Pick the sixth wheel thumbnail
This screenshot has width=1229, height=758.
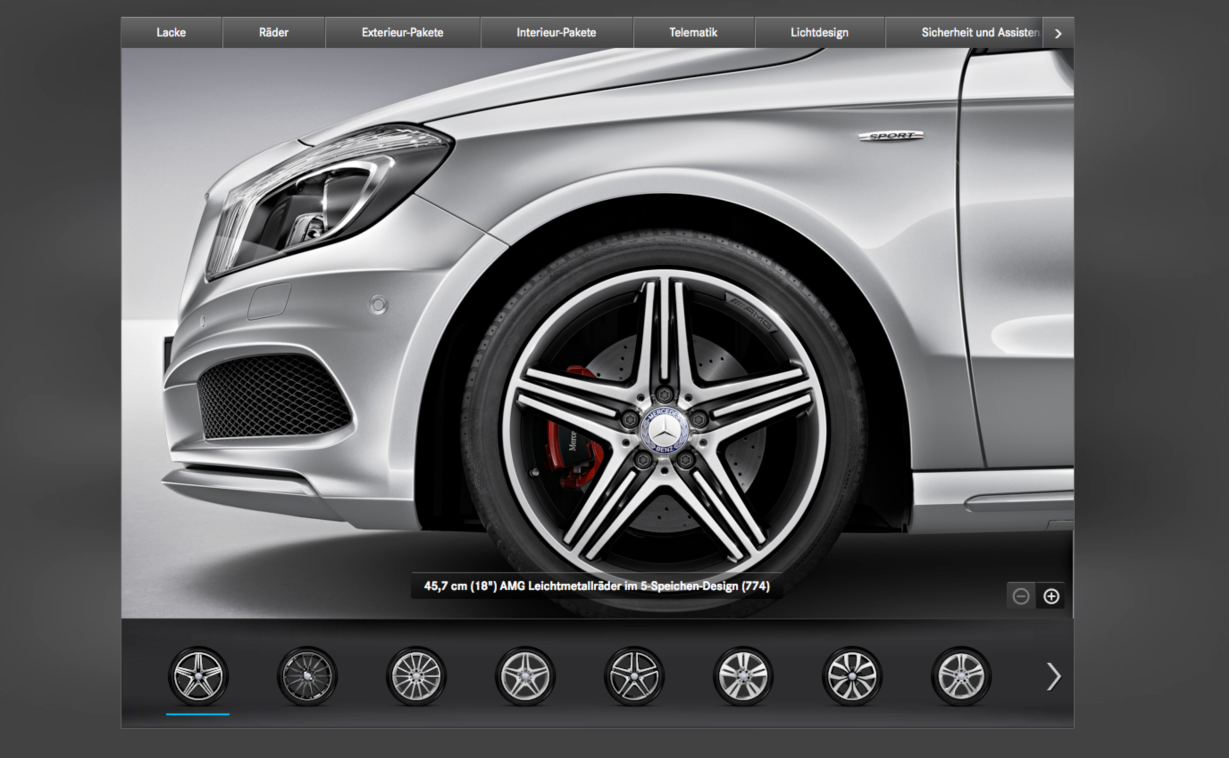743,676
